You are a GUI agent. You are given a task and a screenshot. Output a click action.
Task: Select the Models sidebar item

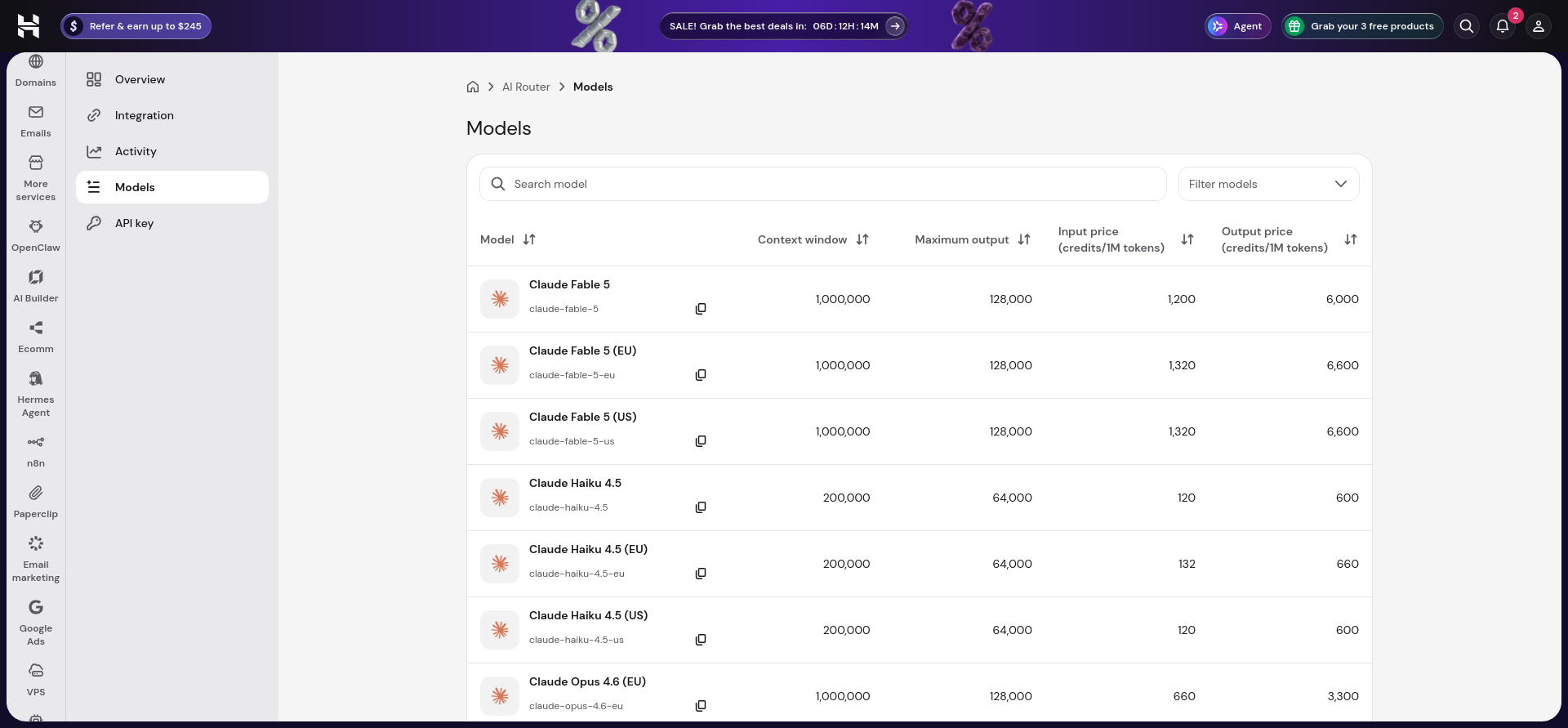point(172,187)
